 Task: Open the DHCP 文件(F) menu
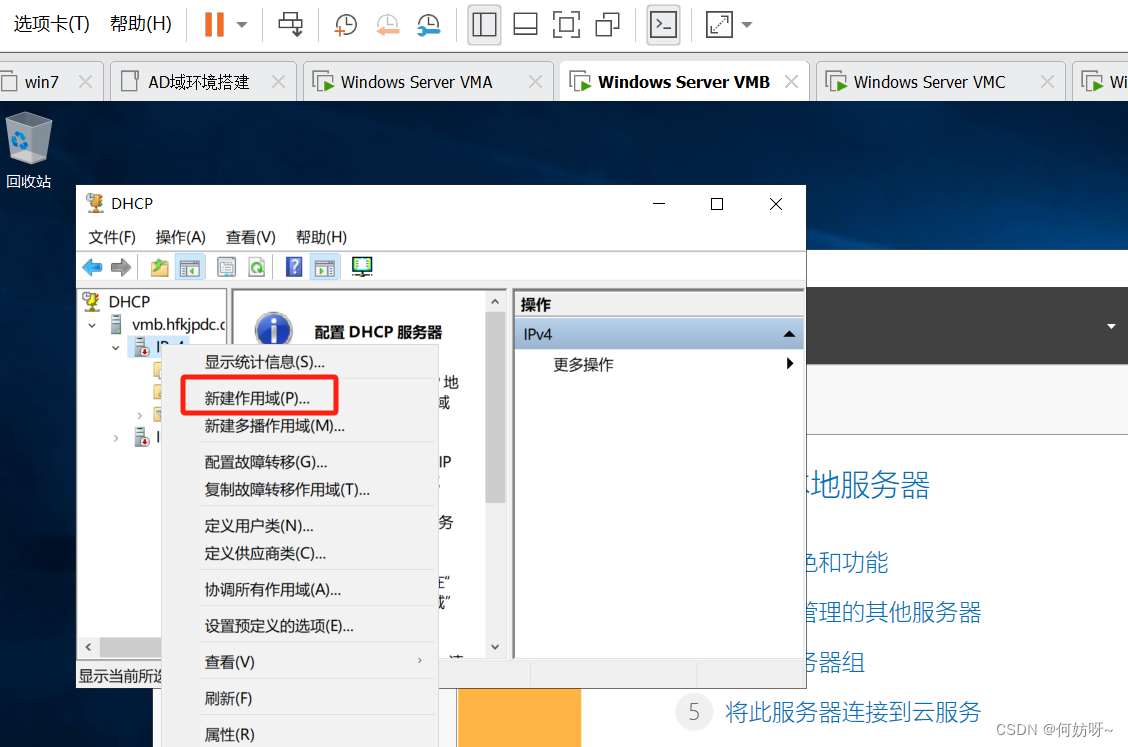pos(112,237)
